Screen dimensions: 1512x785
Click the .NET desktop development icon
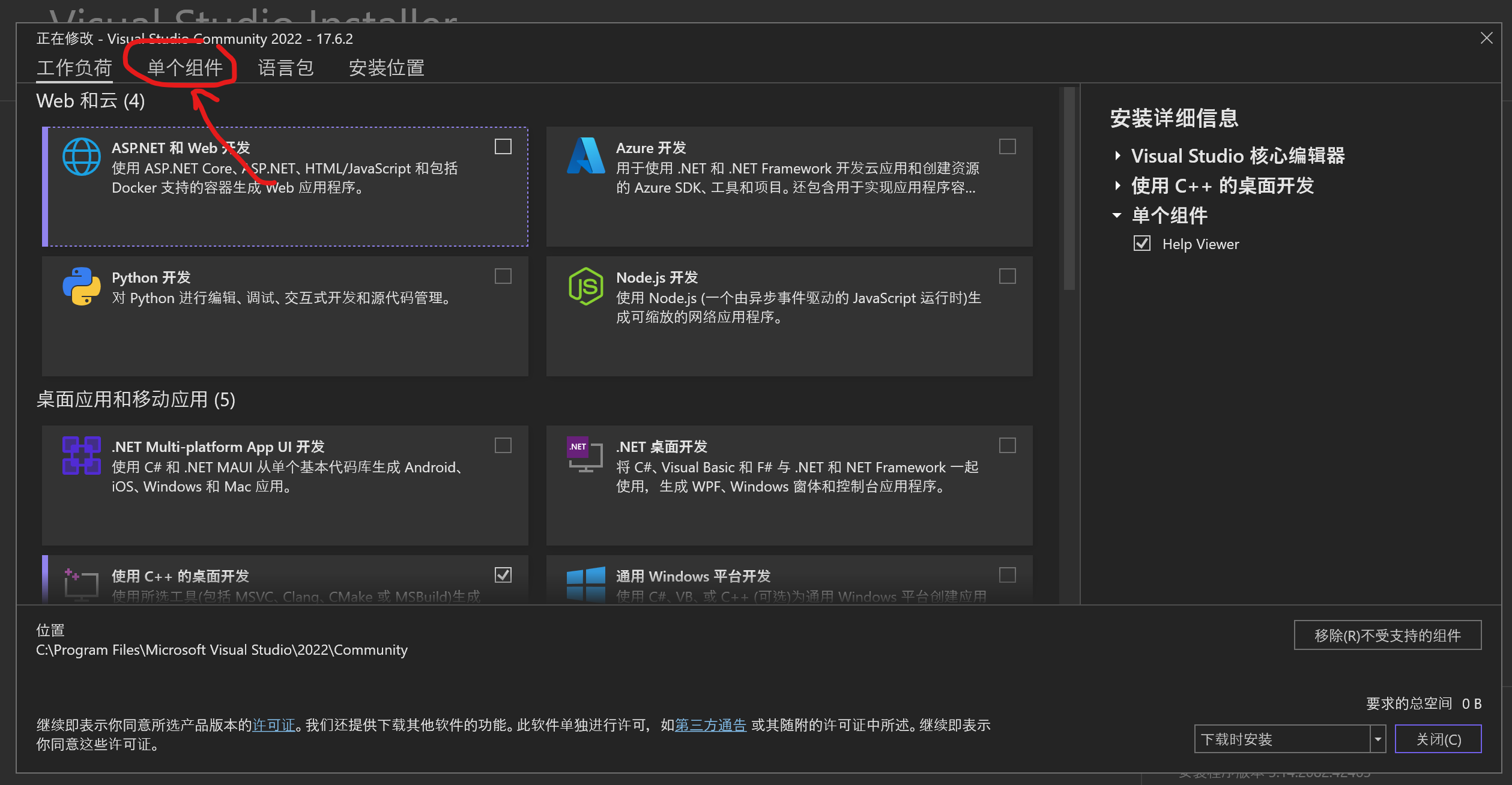(x=585, y=455)
